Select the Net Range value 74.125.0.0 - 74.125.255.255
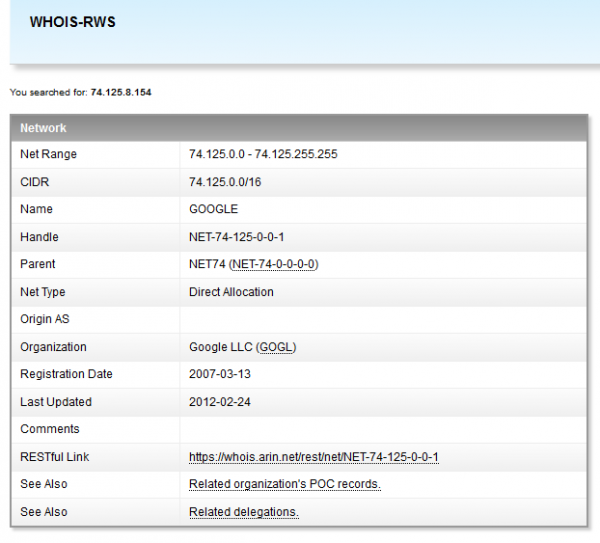Image resolution: width=600 pixels, height=543 pixels. (263, 155)
